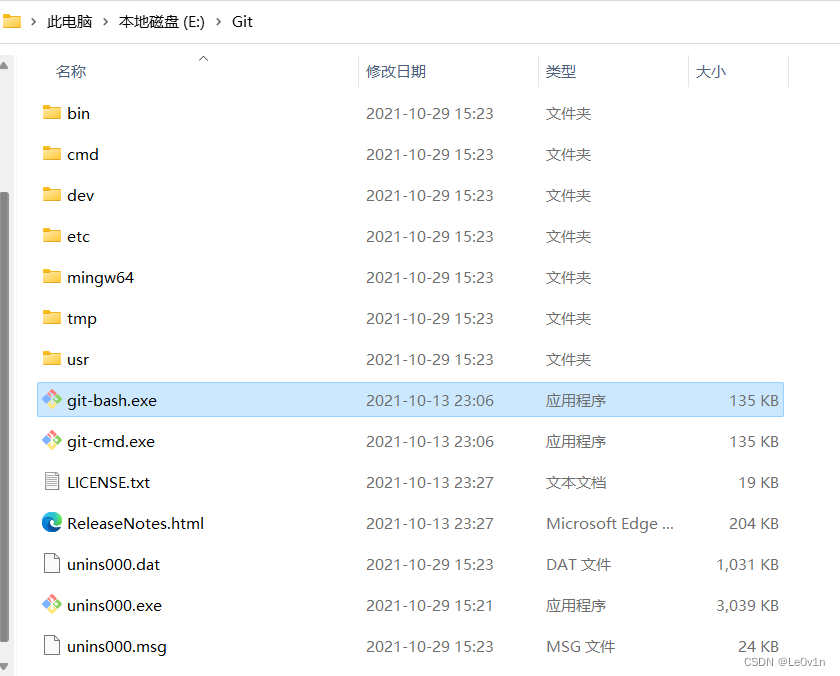Click the unins000.msg file icon

[52, 645]
